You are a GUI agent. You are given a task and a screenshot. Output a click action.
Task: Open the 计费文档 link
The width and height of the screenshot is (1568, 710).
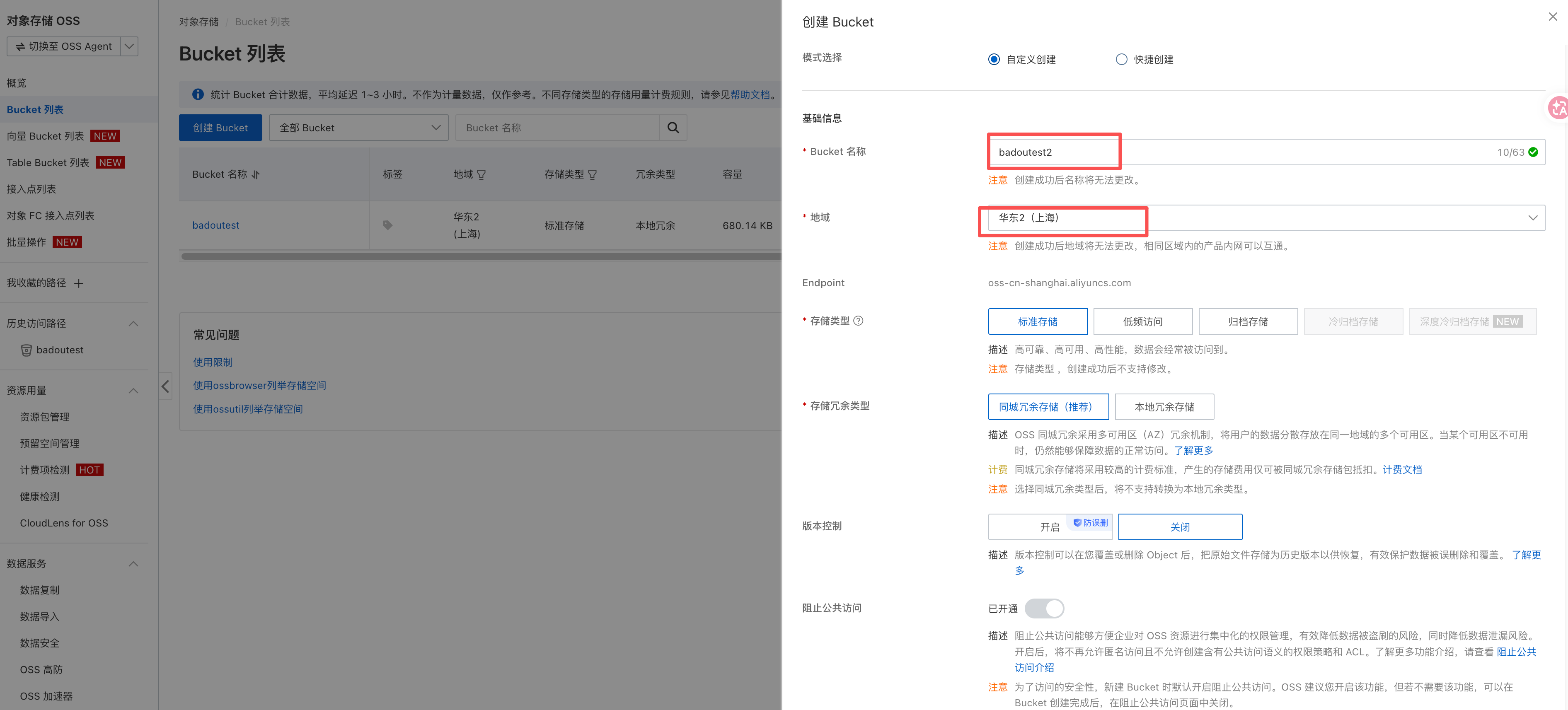[x=1402, y=470]
